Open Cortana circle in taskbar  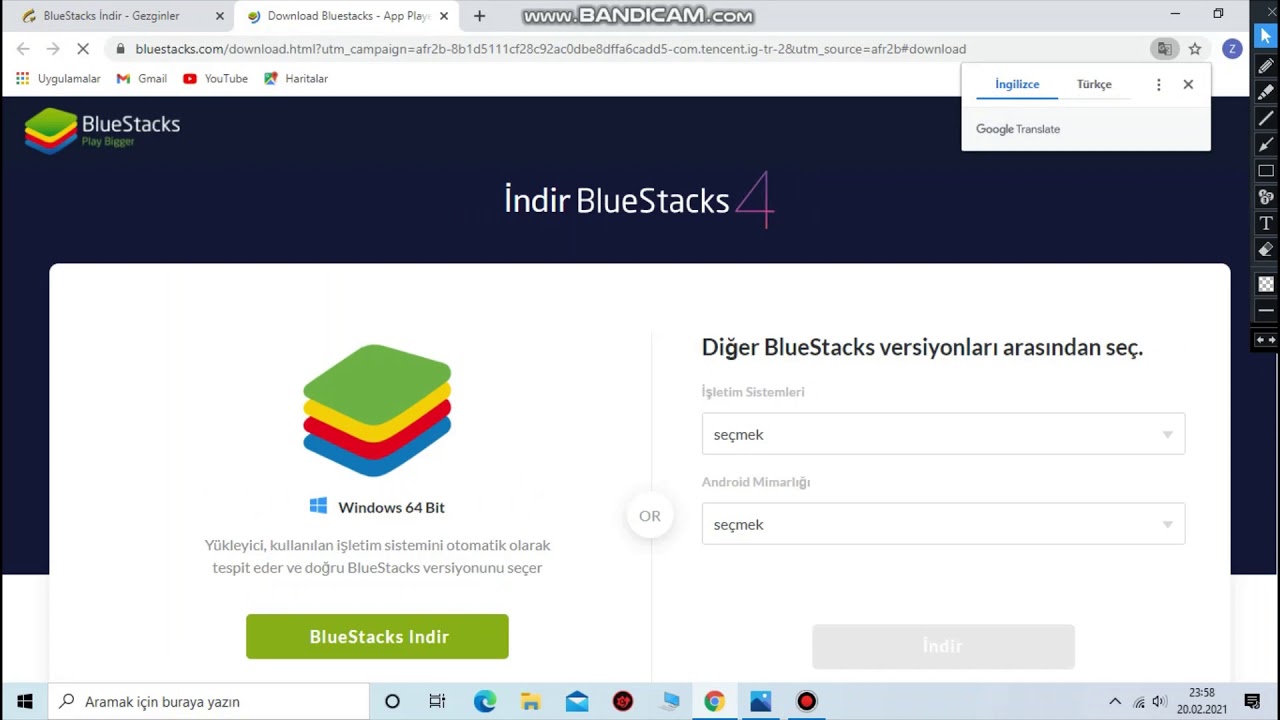click(x=392, y=701)
